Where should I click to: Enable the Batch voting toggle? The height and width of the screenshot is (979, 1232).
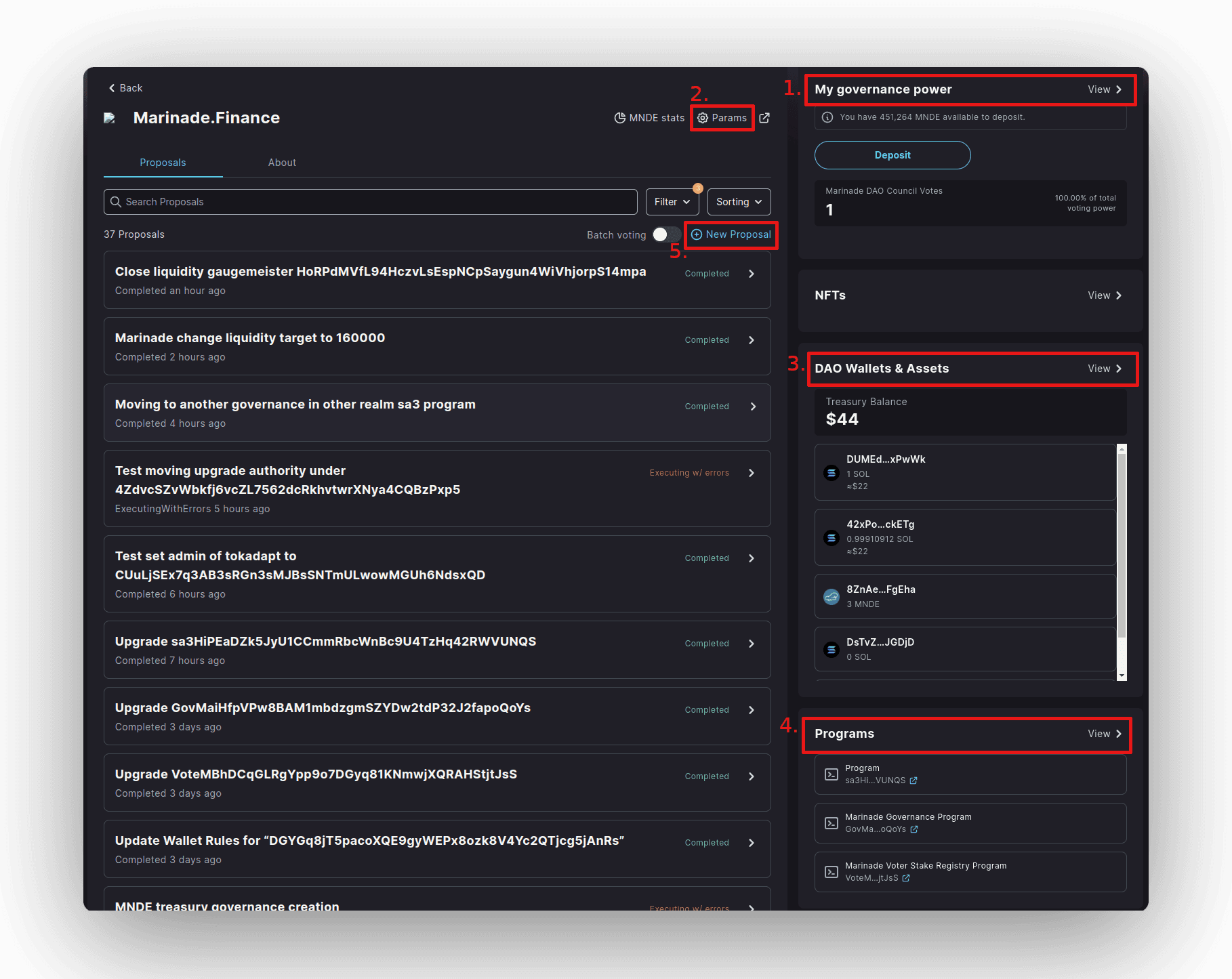click(x=666, y=234)
